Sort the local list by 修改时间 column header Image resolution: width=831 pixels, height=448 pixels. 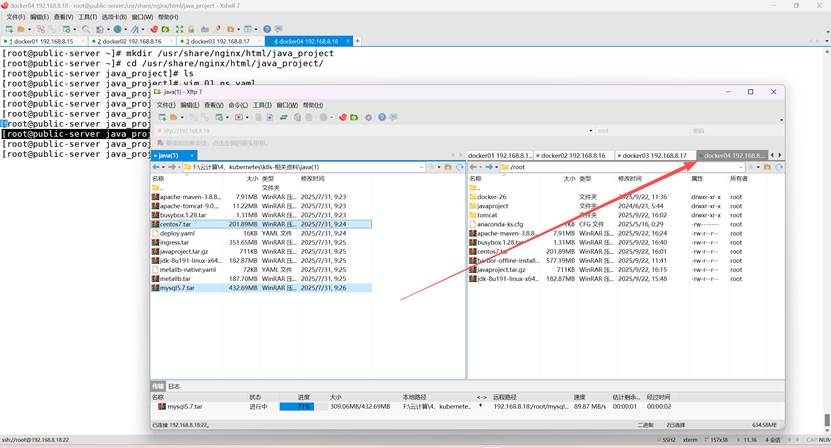[313, 179]
